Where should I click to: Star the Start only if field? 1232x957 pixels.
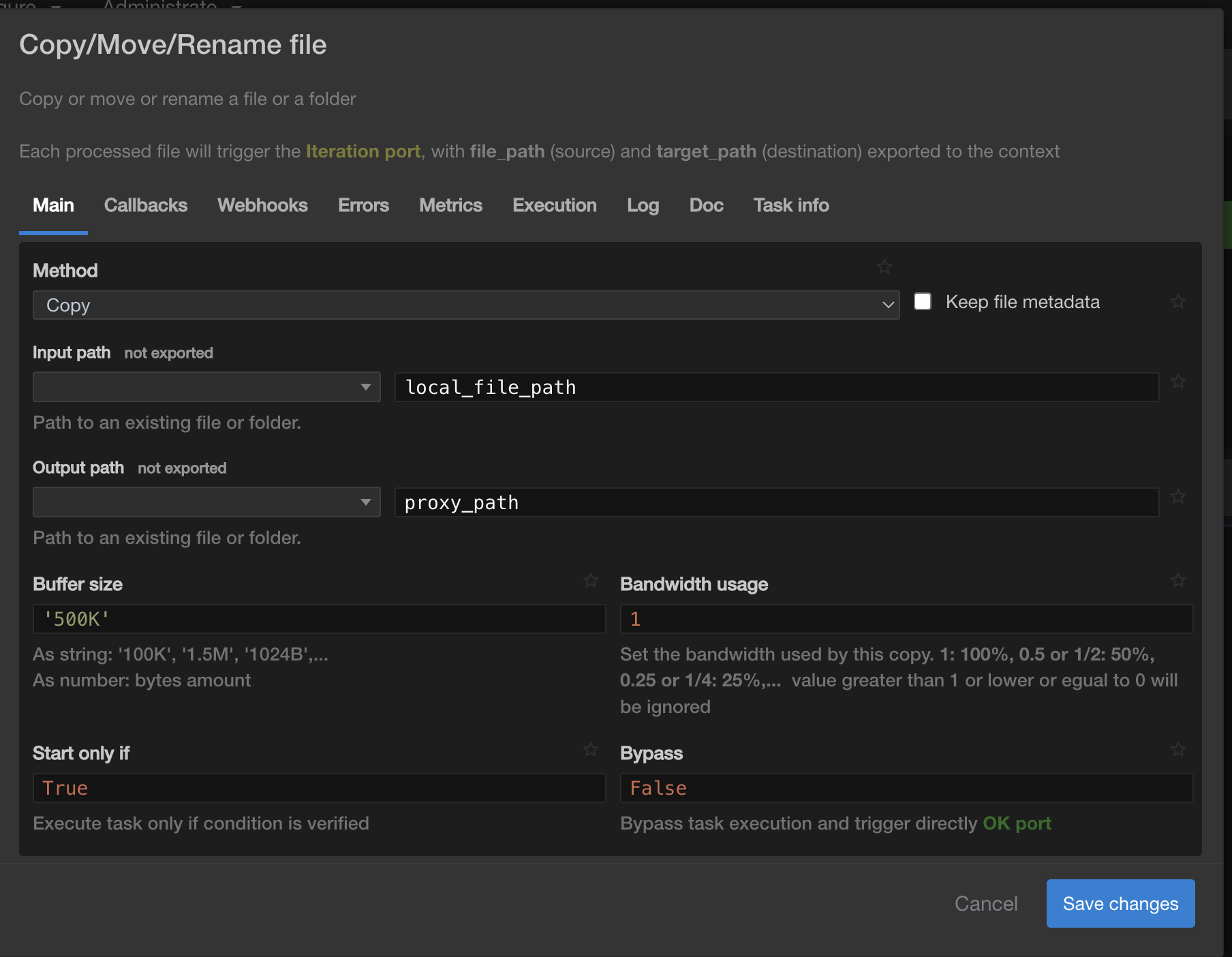pyautogui.click(x=591, y=750)
